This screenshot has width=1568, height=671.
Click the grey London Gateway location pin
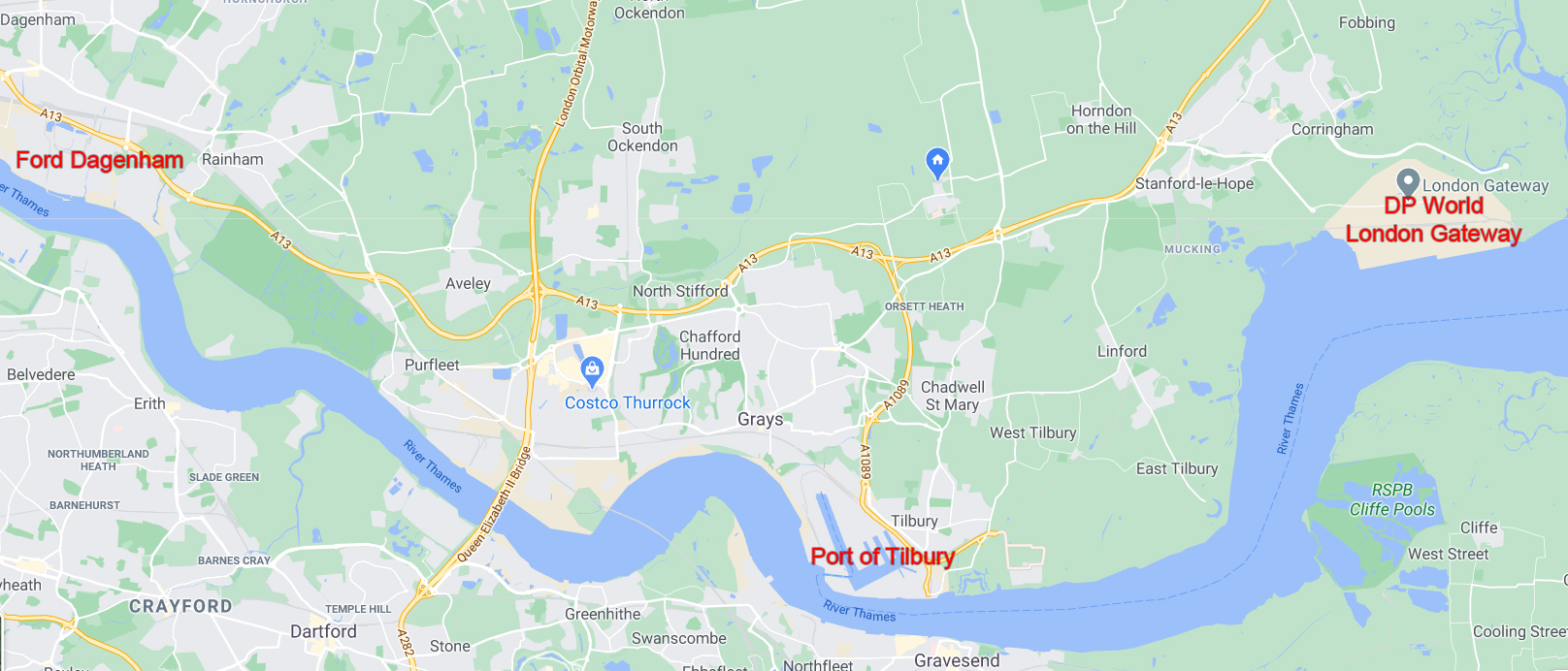(x=1408, y=182)
